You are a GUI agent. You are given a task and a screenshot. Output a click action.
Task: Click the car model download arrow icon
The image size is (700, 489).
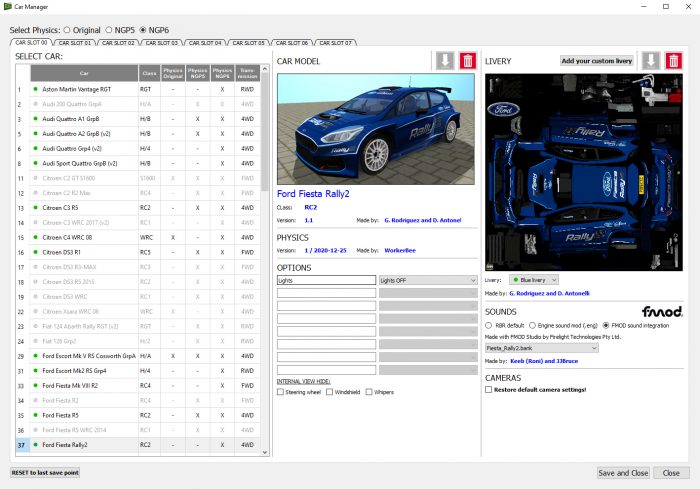(445, 61)
